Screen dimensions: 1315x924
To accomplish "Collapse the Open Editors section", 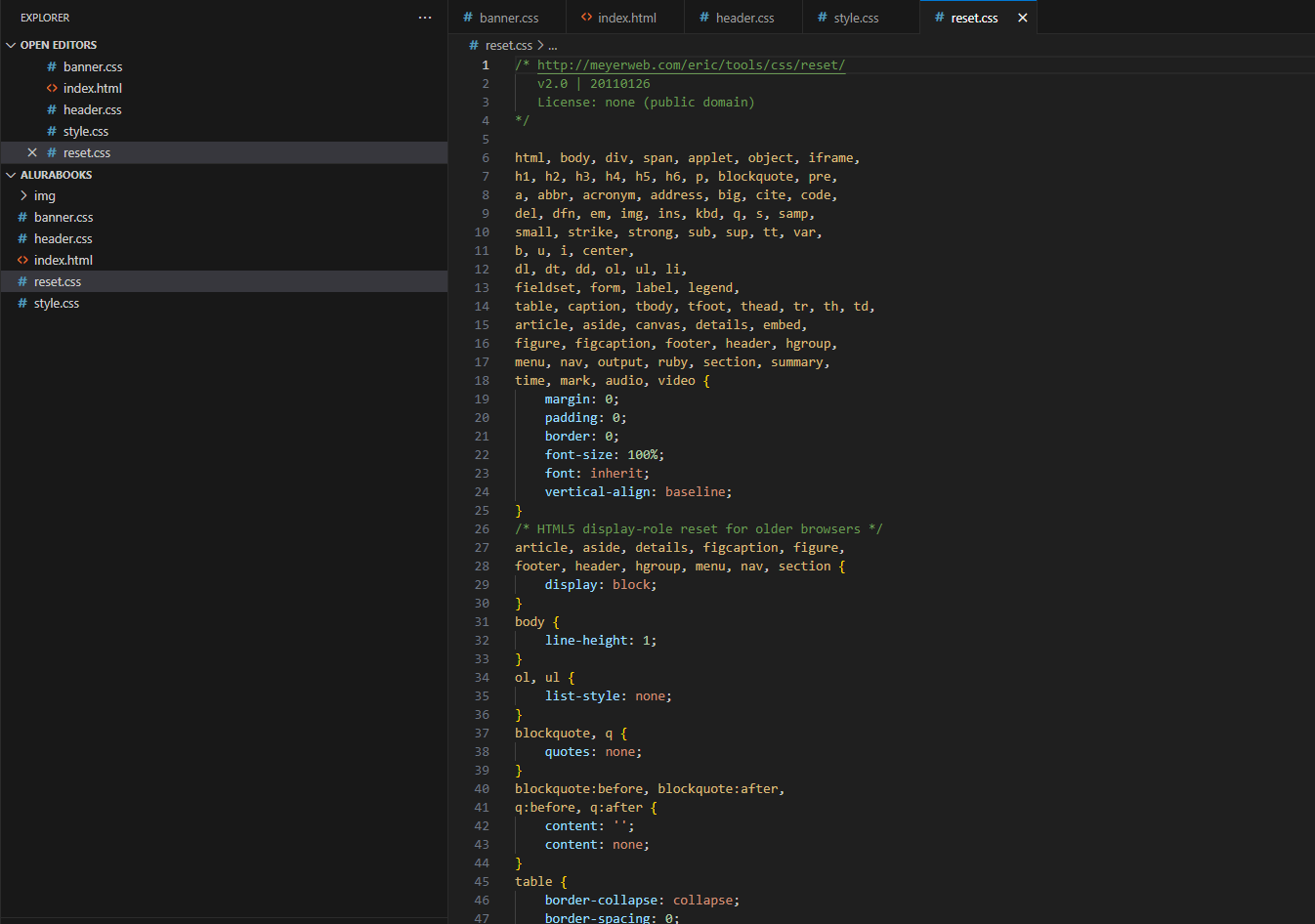I will coord(11,45).
